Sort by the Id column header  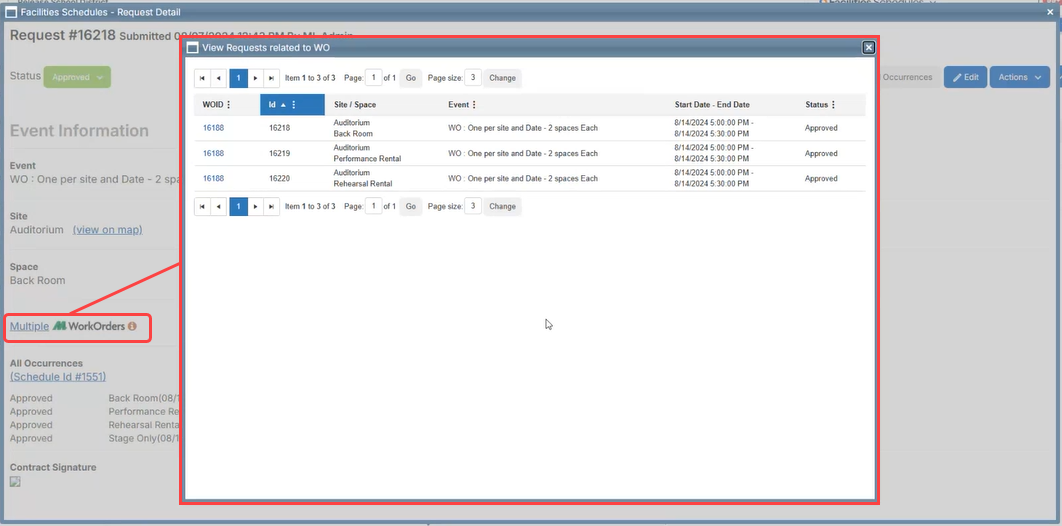pos(272,105)
